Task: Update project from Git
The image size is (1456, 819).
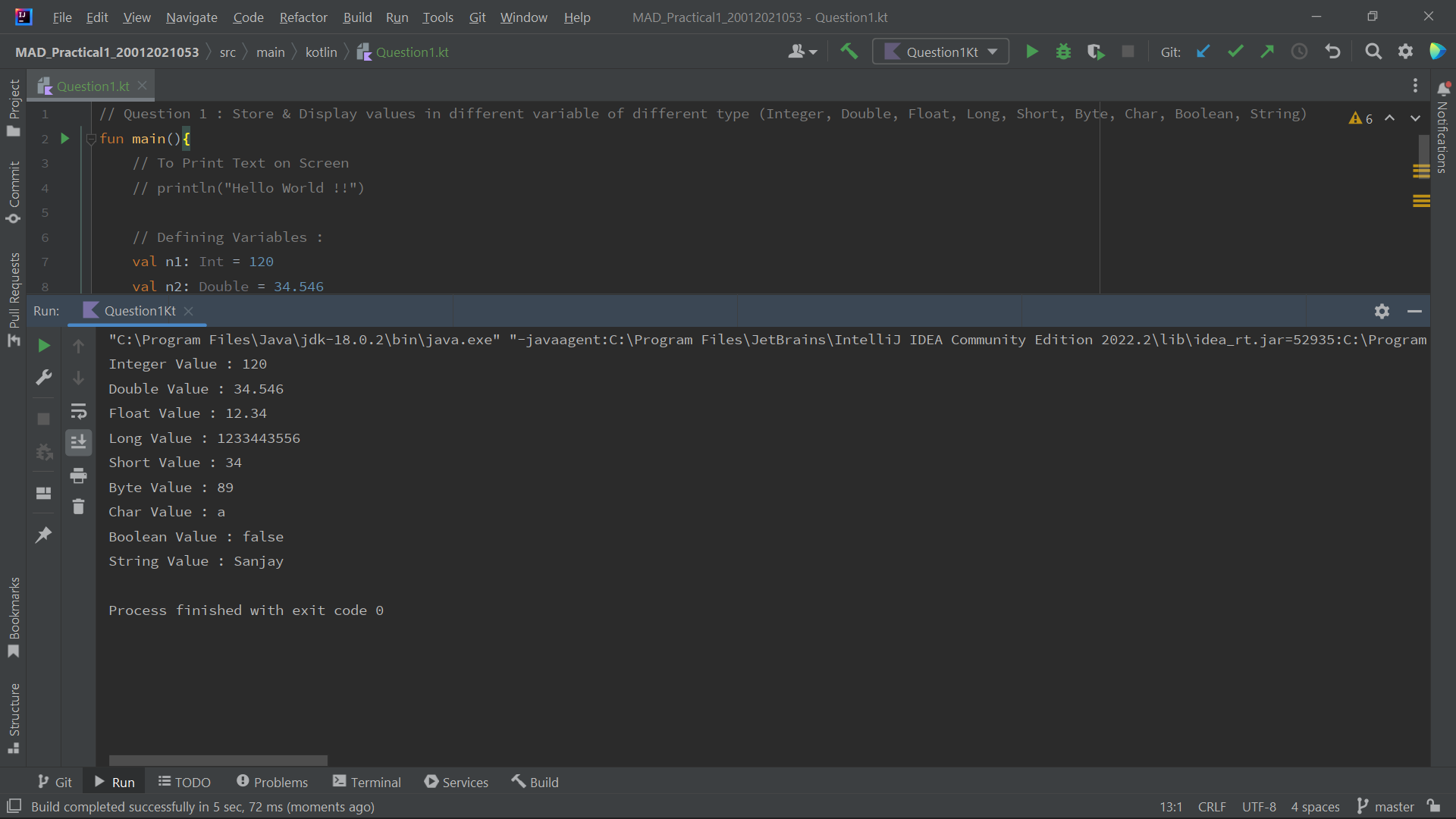Action: 1203,51
